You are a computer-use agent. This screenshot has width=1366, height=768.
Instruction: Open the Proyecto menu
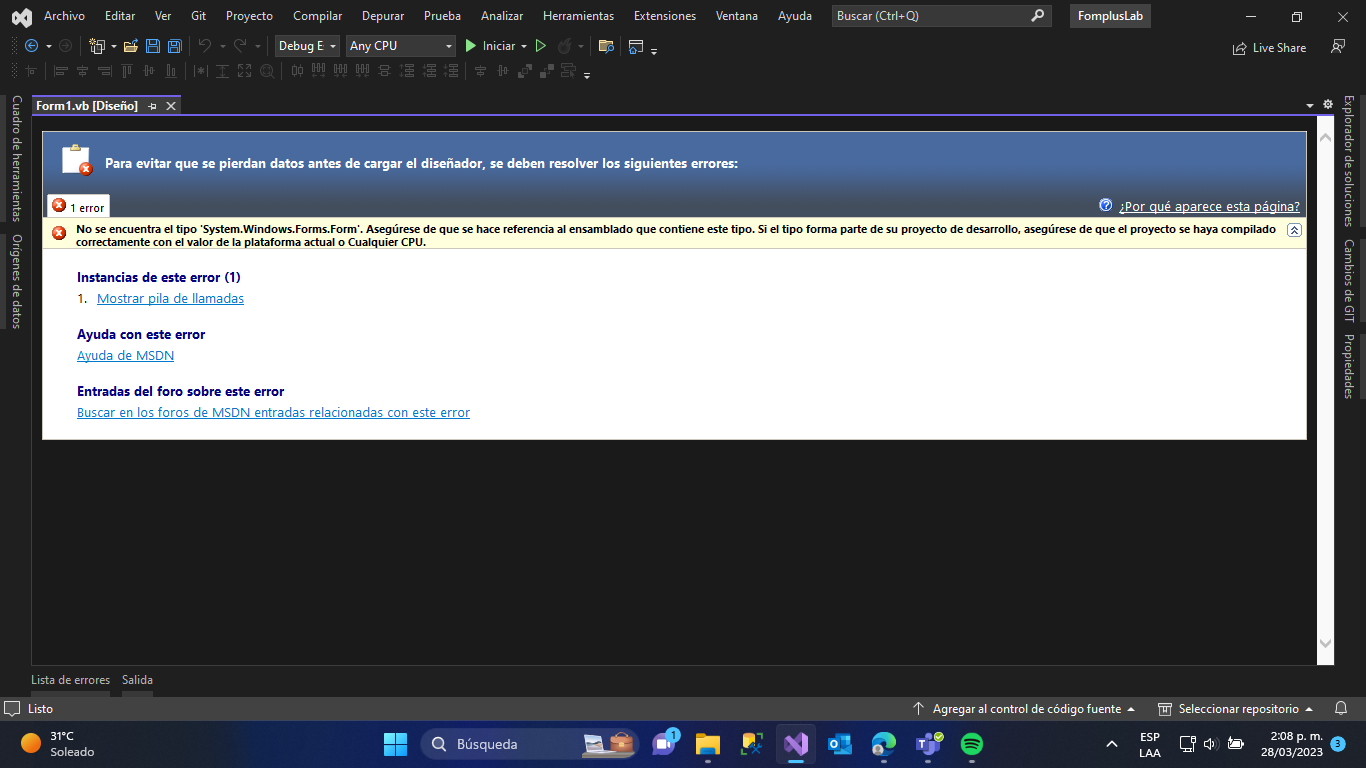[249, 16]
